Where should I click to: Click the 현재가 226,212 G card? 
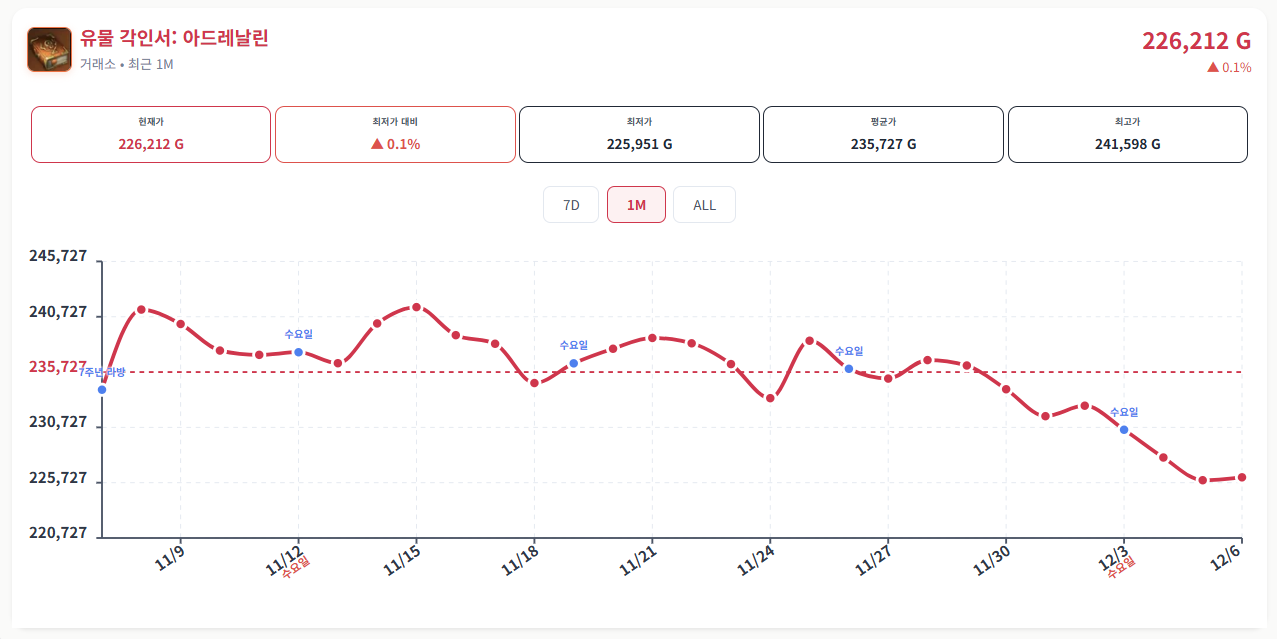click(x=151, y=134)
